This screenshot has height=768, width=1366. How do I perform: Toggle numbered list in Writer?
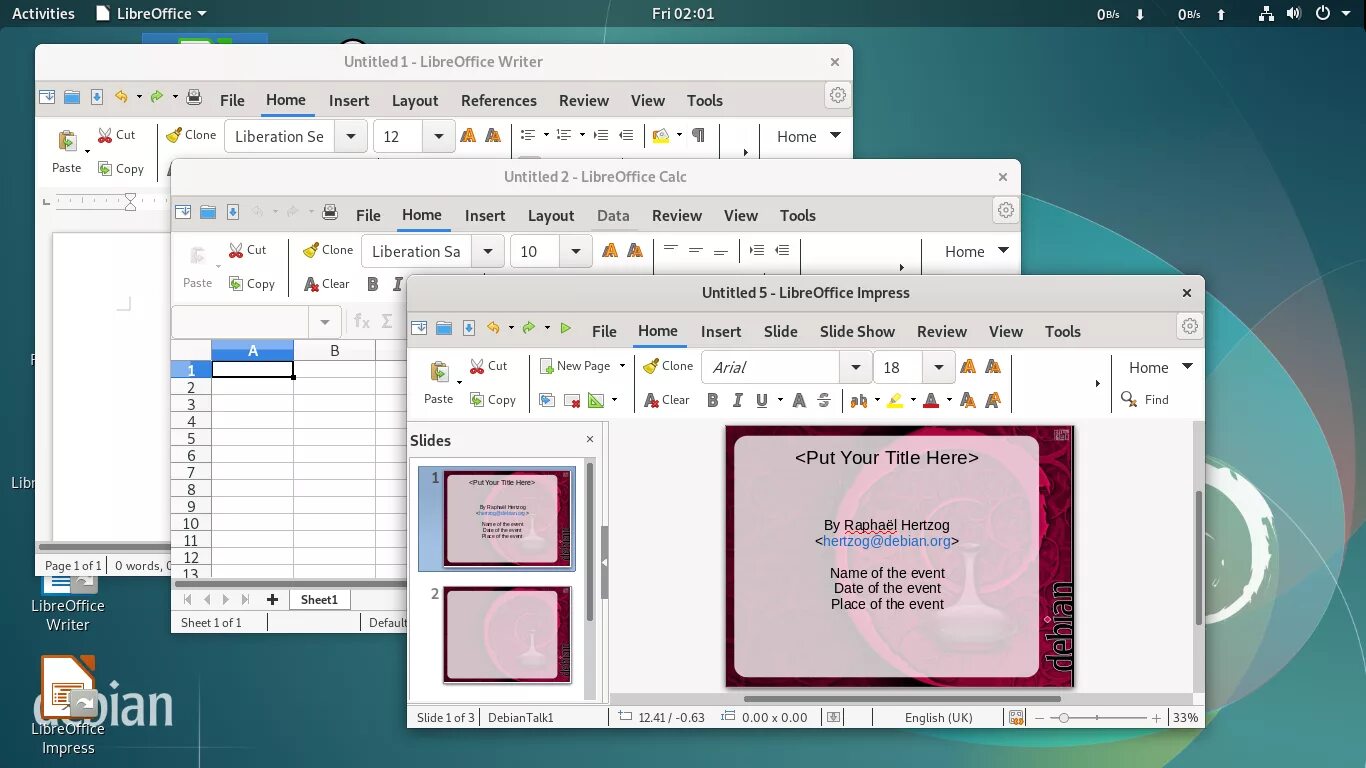click(x=563, y=135)
